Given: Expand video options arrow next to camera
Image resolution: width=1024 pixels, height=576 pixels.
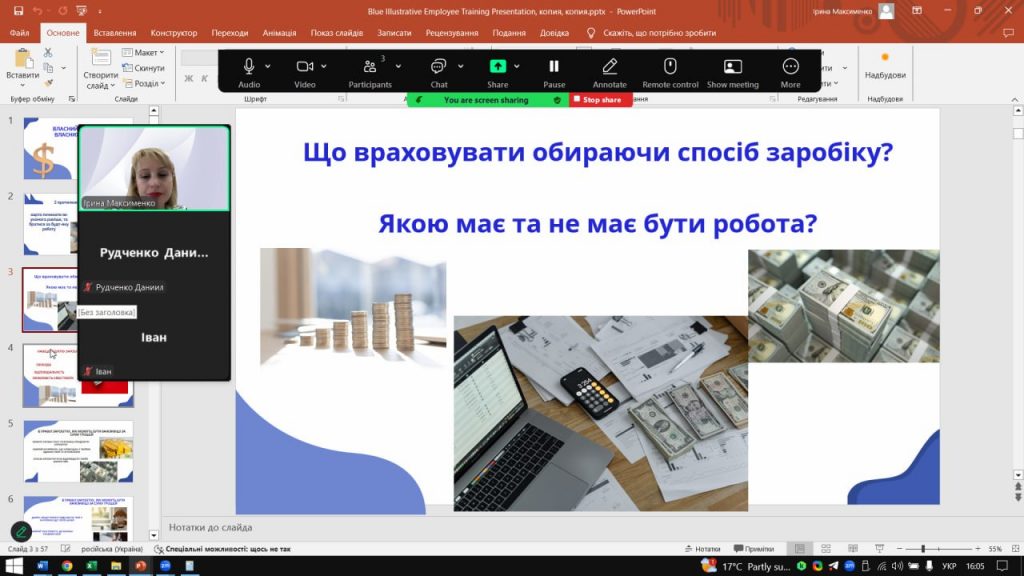Looking at the screenshot, I should pos(324,66).
